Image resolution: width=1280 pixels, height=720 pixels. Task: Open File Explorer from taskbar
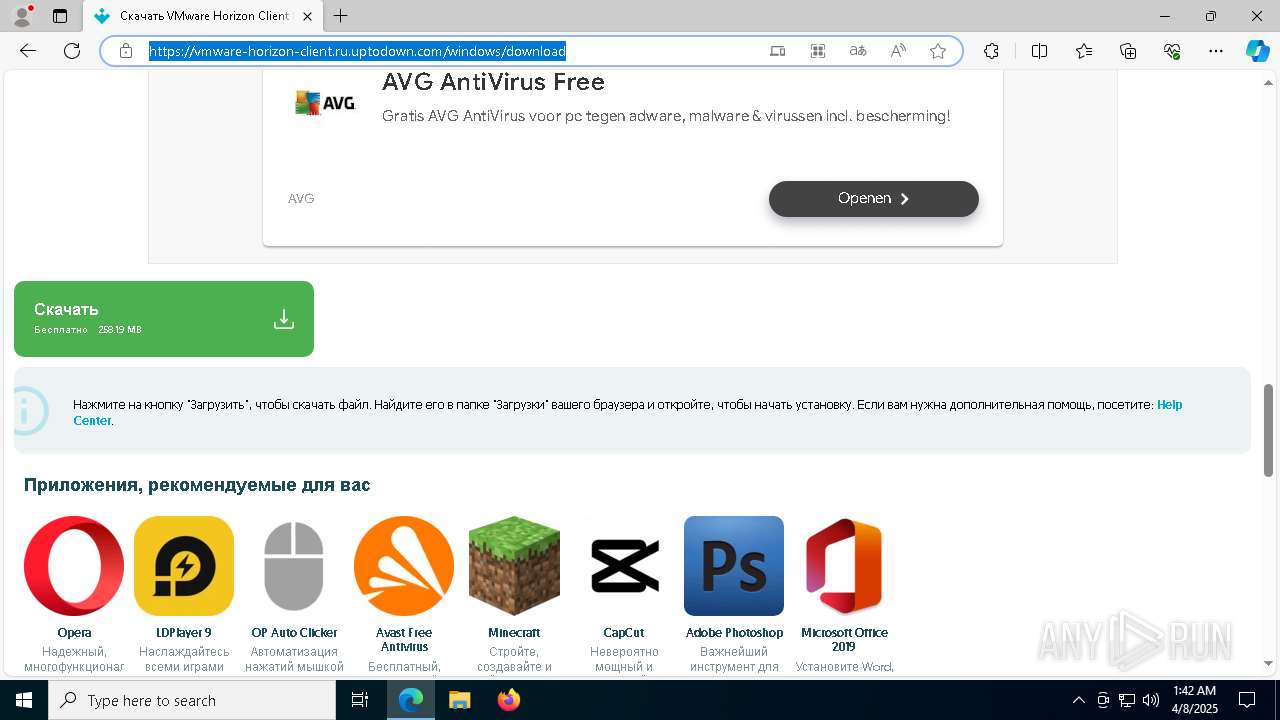pyautogui.click(x=459, y=700)
